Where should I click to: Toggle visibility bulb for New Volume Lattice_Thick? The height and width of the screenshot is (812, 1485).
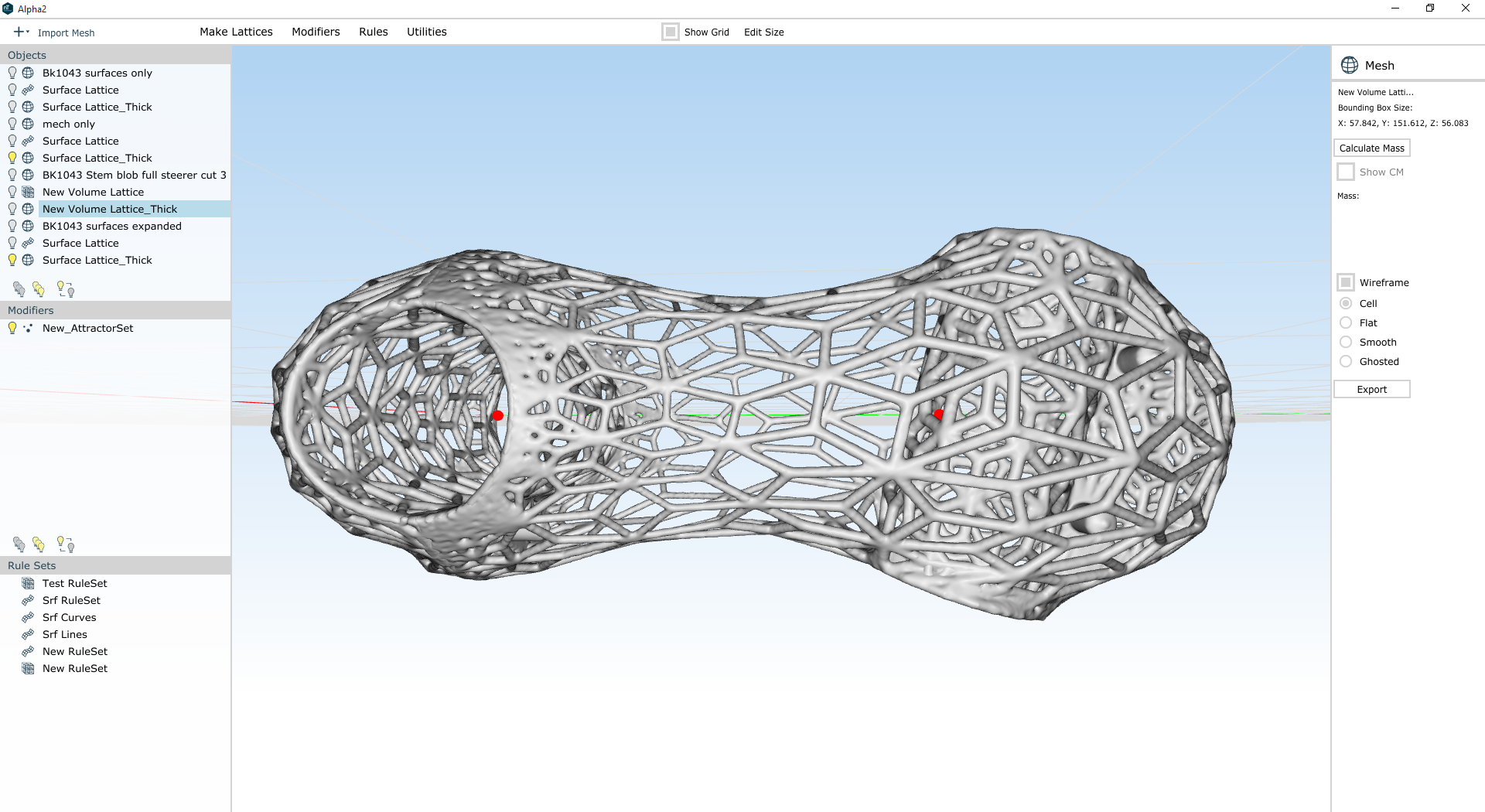[x=12, y=209]
